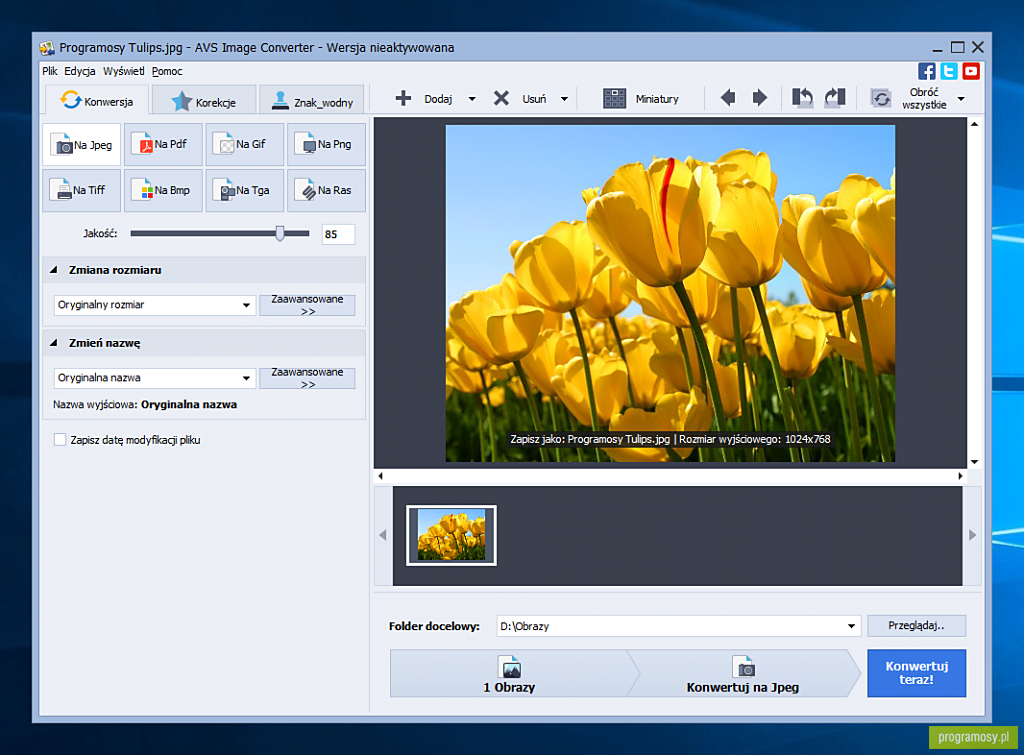The width and height of the screenshot is (1024, 755).
Task: Pick the Na Tga format
Action: tap(245, 190)
